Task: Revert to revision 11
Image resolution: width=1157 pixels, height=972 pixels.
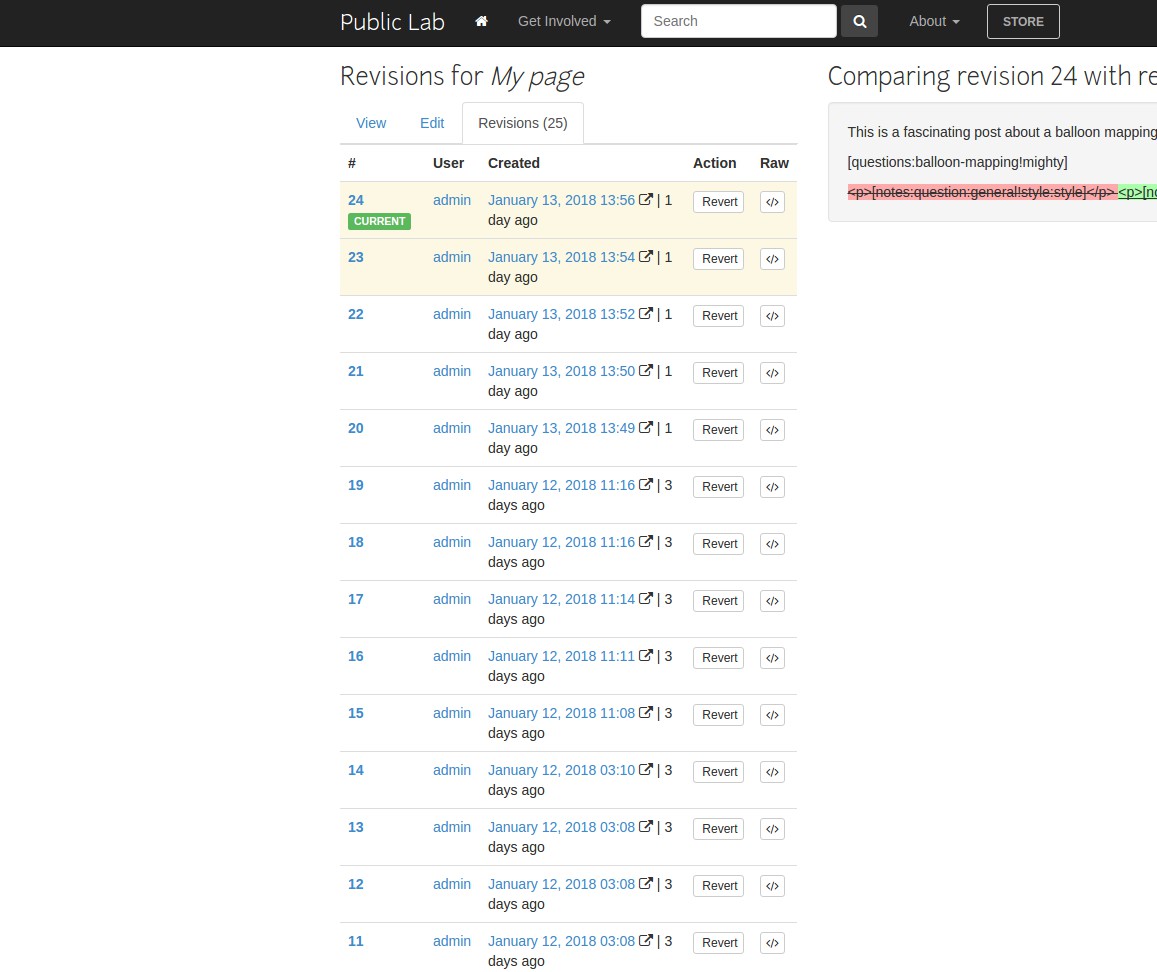Action: 719,943
